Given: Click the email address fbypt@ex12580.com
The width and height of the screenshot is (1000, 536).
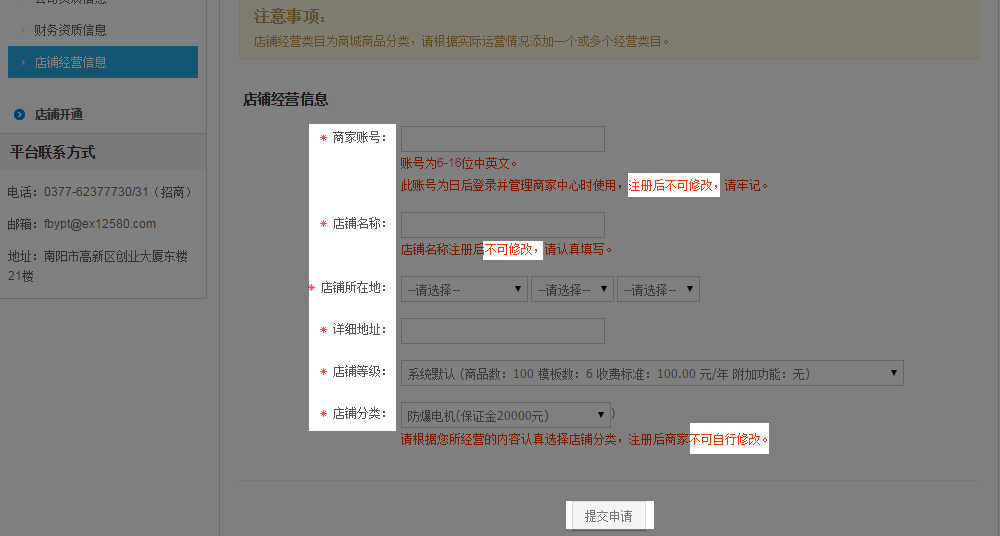Looking at the screenshot, I should point(100,224).
